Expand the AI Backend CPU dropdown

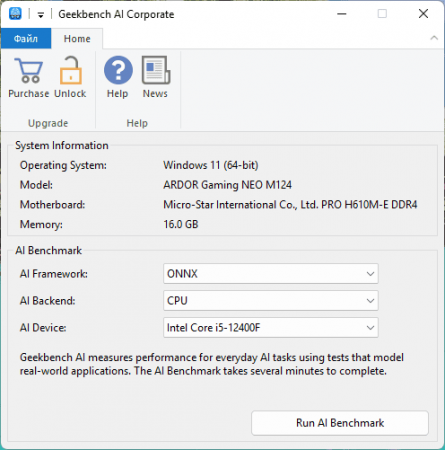(x=271, y=301)
